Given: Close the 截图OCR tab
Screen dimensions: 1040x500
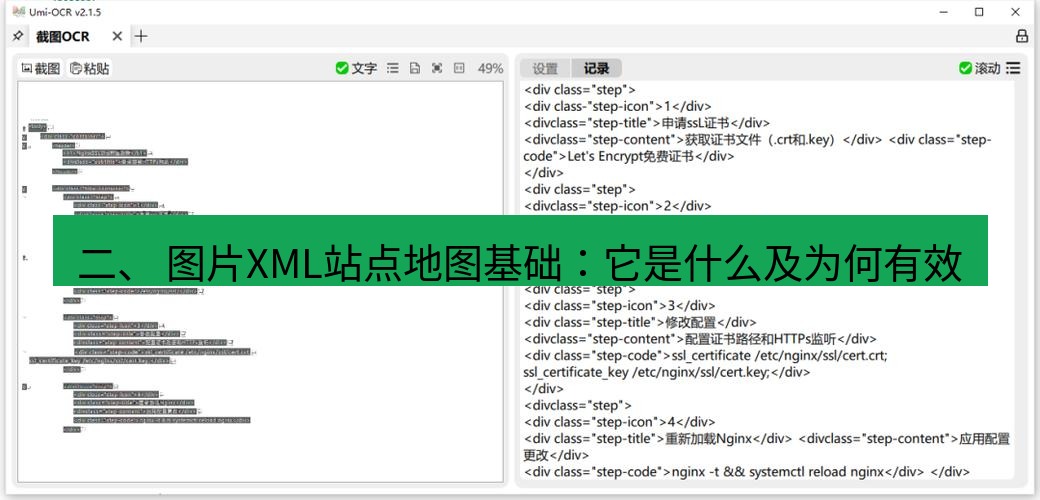Looking at the screenshot, I should 117,36.
